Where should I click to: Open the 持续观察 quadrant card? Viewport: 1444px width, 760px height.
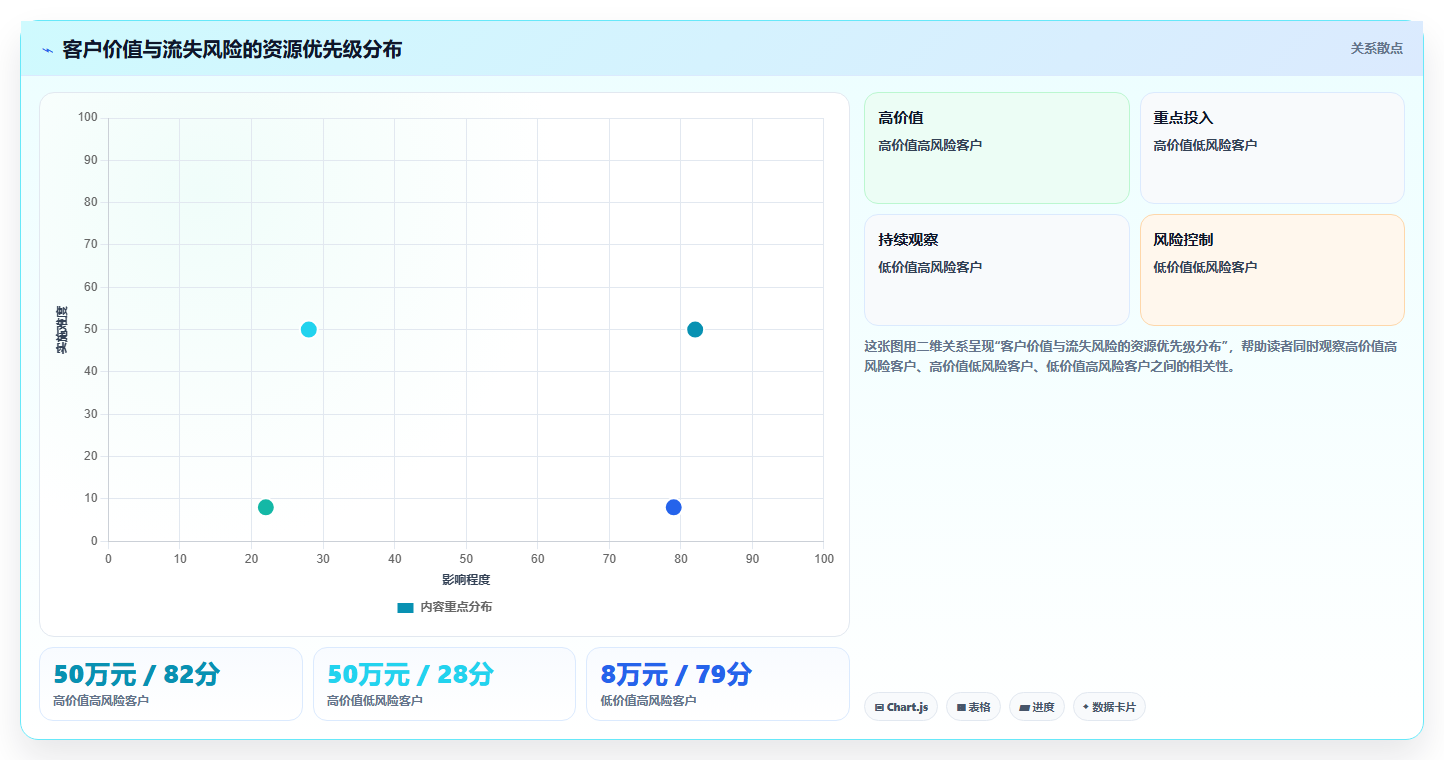[997, 270]
